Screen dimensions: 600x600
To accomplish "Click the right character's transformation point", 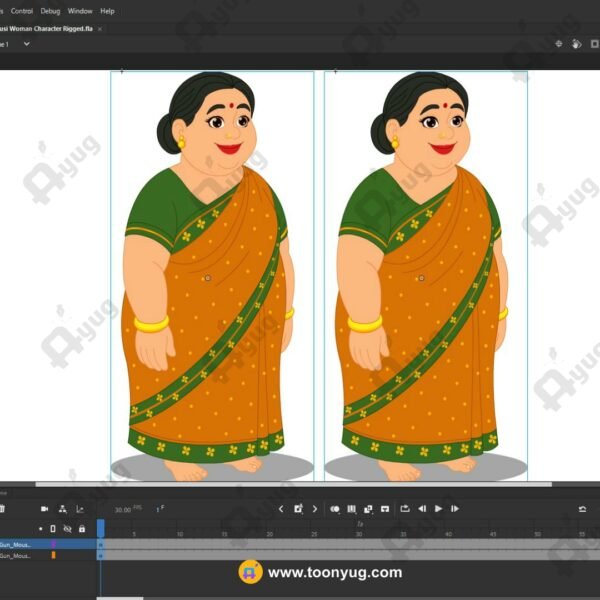I will pos(421,278).
